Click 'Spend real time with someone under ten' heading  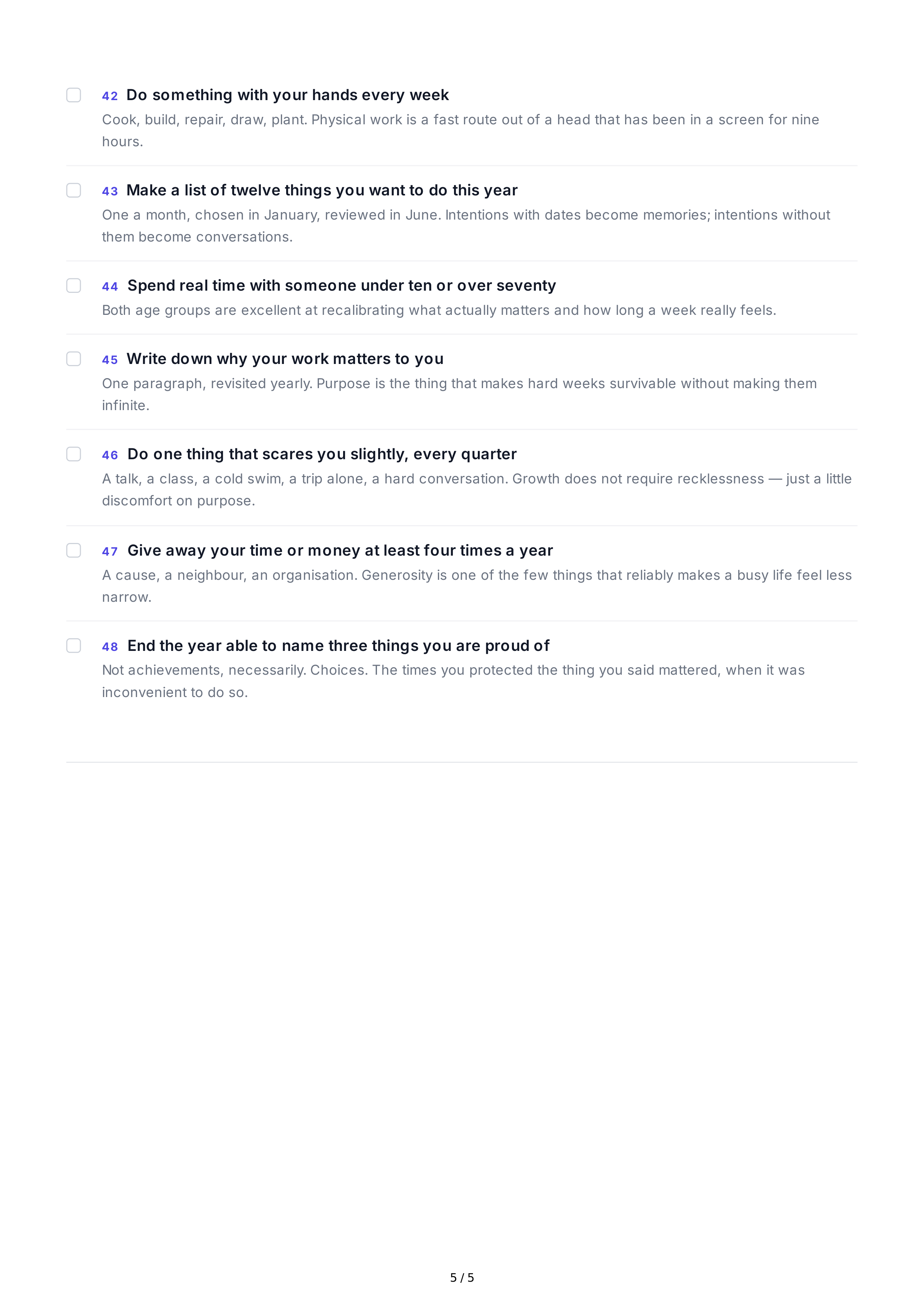click(342, 285)
